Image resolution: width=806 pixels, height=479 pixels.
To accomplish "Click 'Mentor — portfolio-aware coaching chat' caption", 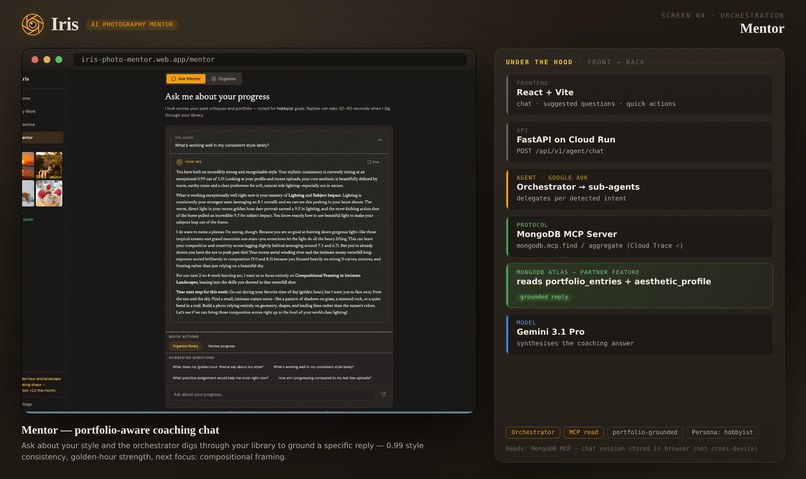I will click(120, 430).
